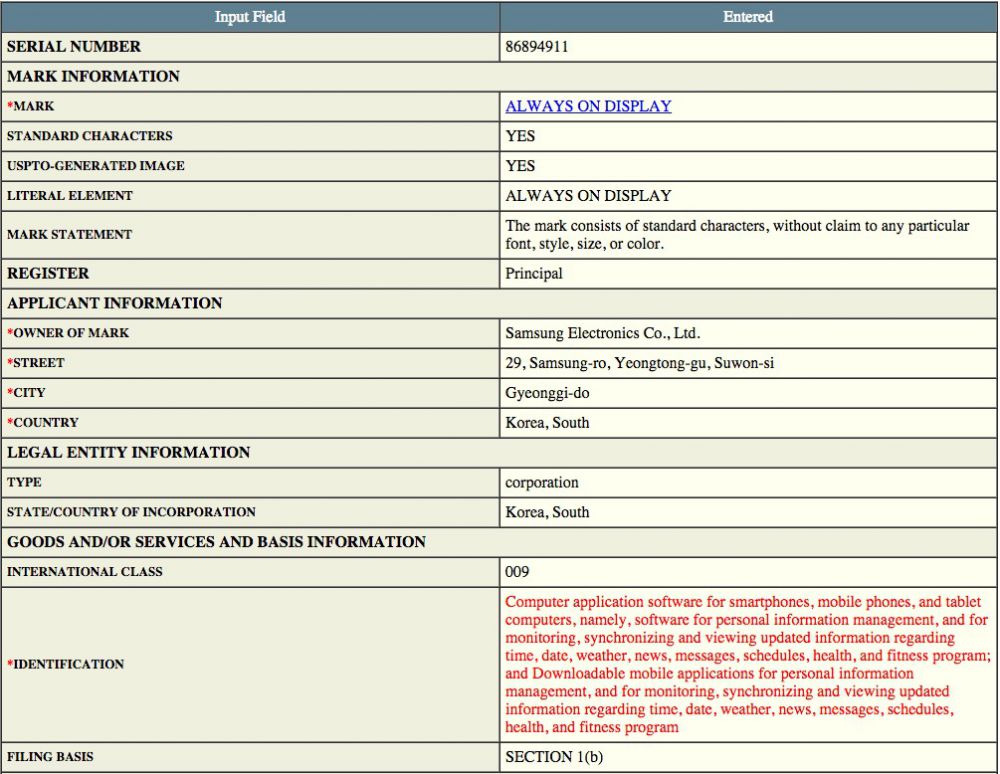Select the red identification description text
This screenshot has height=774, width=1000.
point(747,664)
